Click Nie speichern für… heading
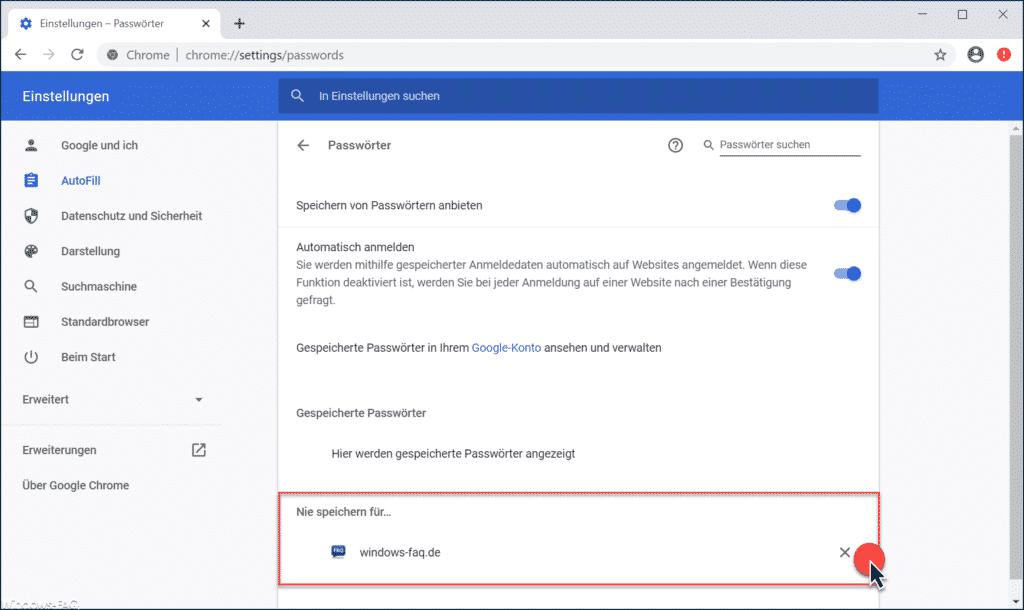The image size is (1024, 610). tap(344, 511)
